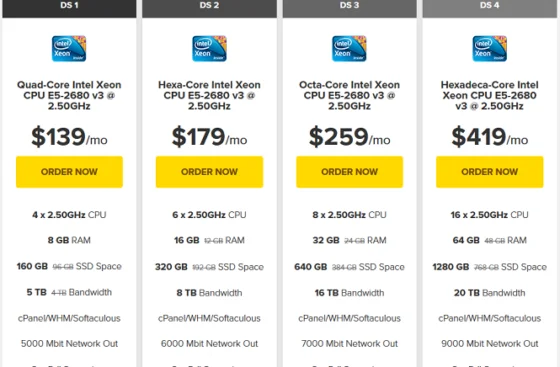Click the 5000 Mbit Network Out text
This screenshot has height=367, width=560.
(69, 343)
